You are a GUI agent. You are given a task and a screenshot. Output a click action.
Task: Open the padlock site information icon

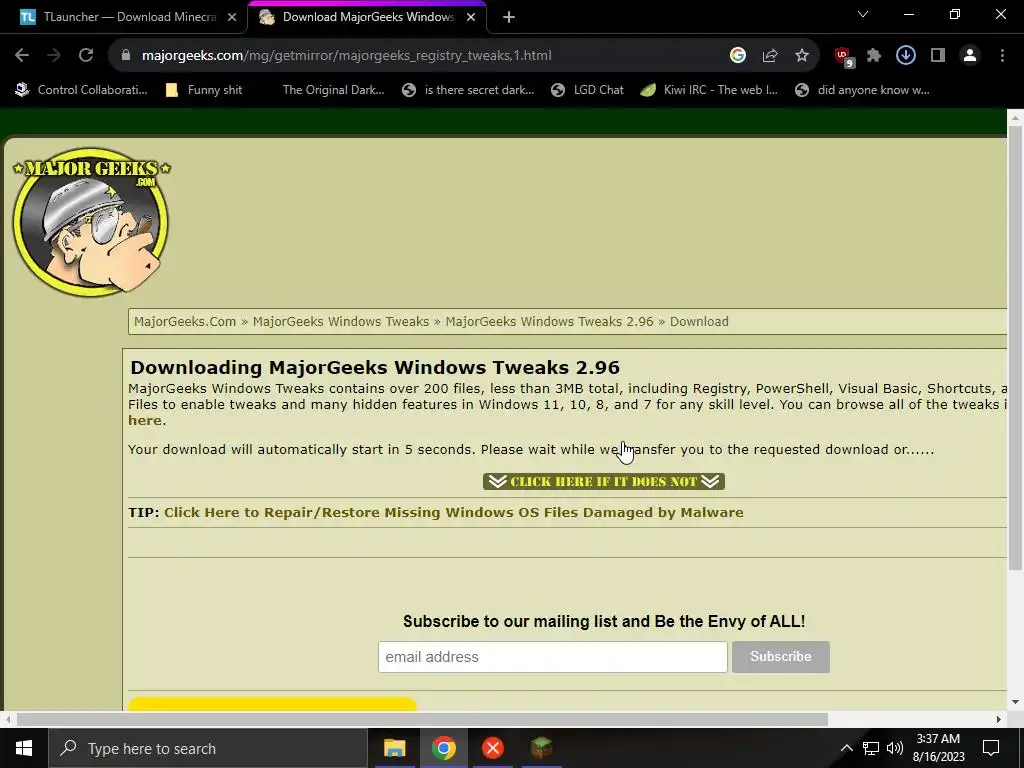126,56
